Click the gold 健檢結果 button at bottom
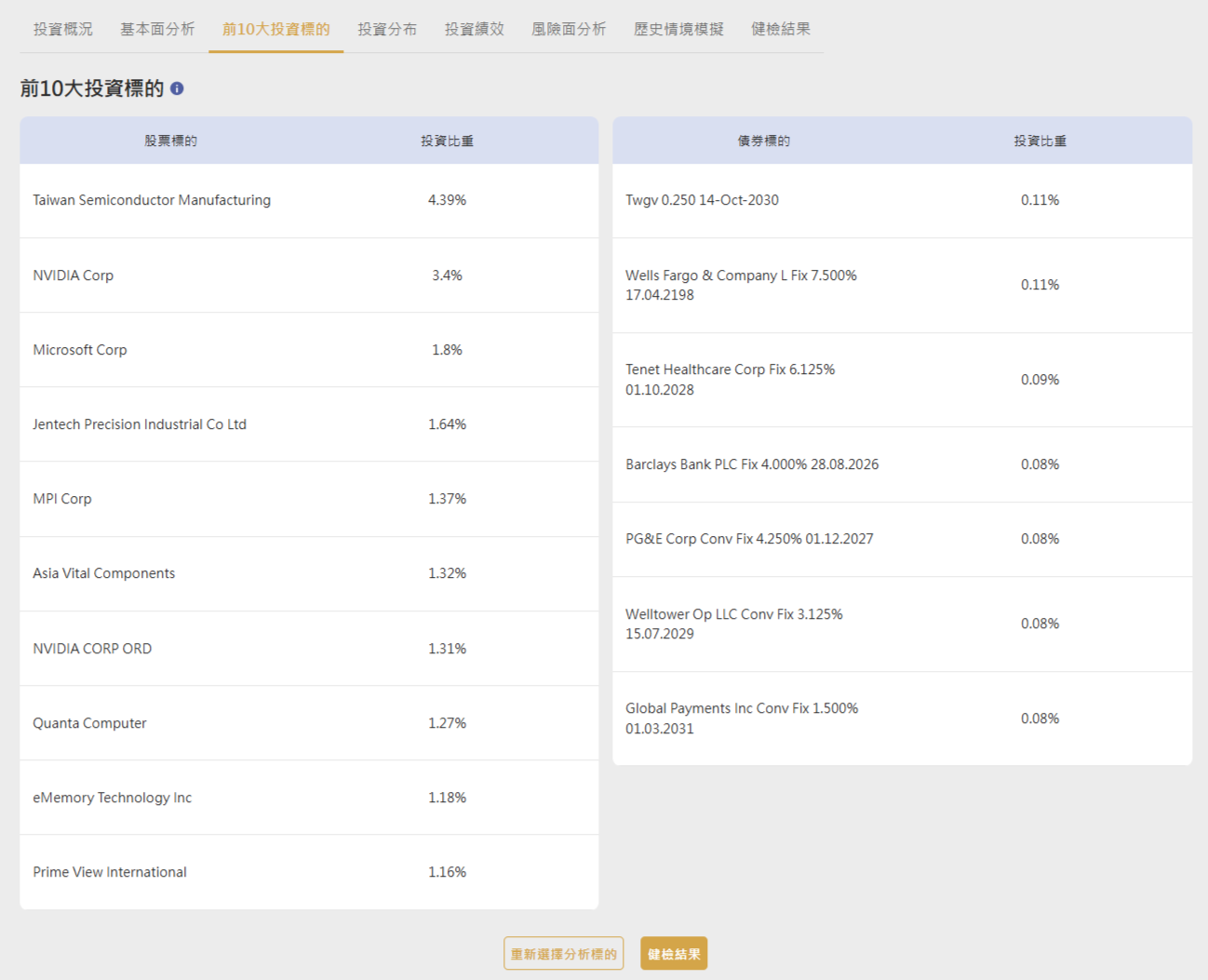 (x=674, y=954)
